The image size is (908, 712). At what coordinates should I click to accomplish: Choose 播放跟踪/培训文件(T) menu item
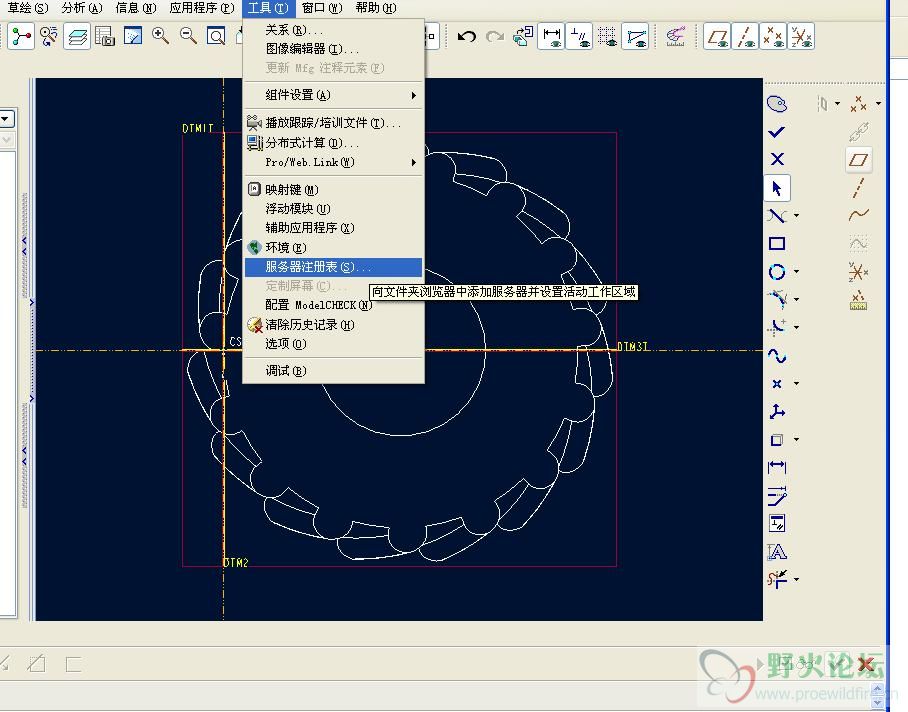pos(333,123)
